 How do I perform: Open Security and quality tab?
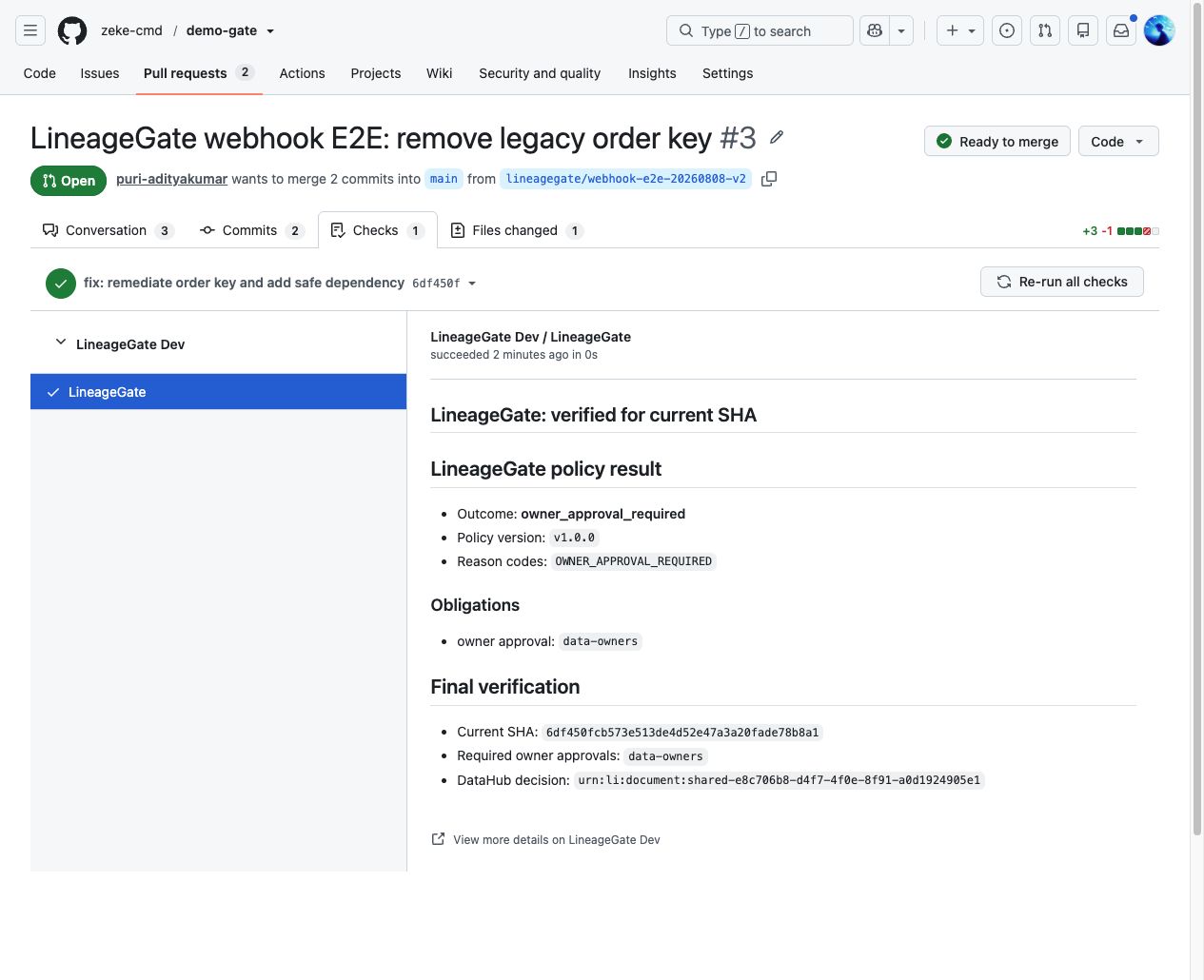click(x=540, y=73)
